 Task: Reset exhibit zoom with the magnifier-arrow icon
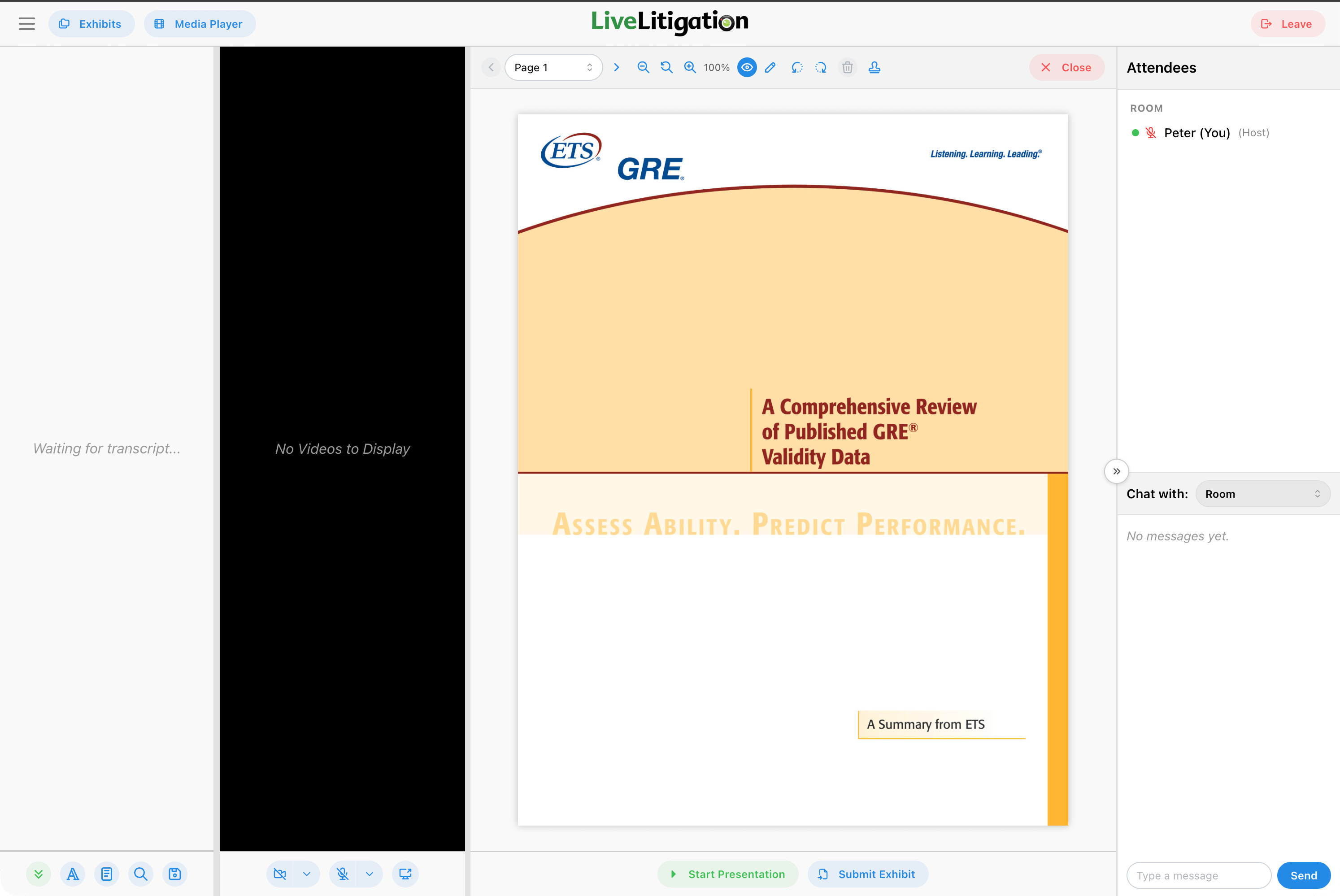(666, 67)
